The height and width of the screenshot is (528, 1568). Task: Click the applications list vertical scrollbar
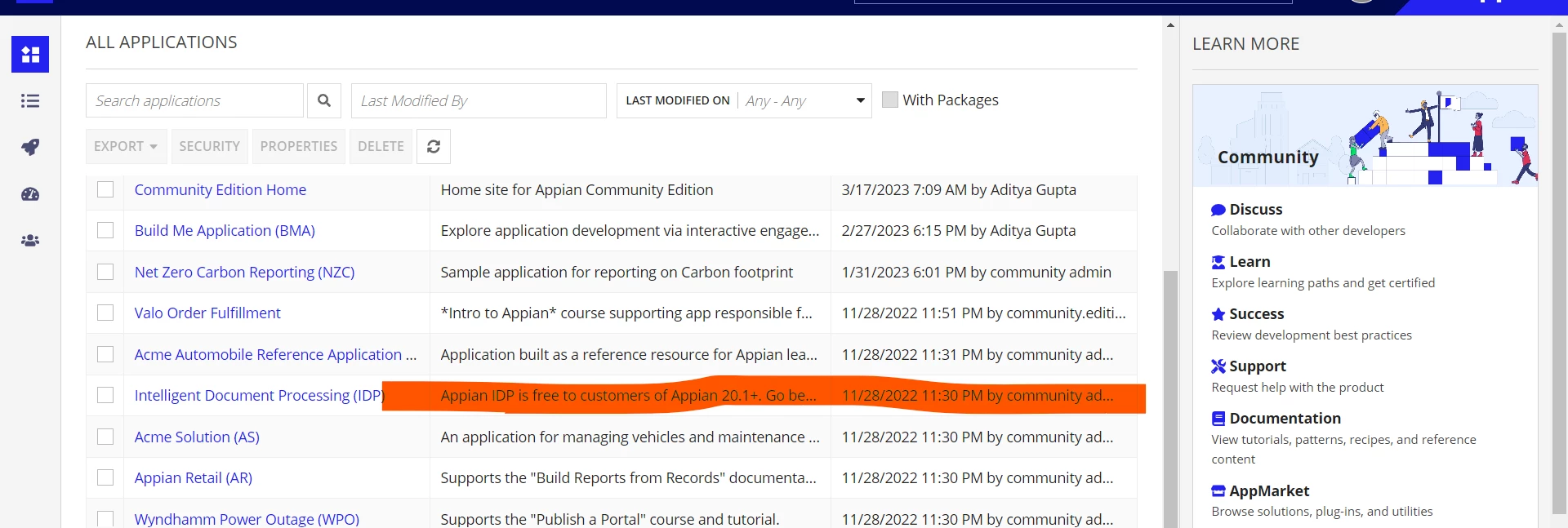[1170, 400]
